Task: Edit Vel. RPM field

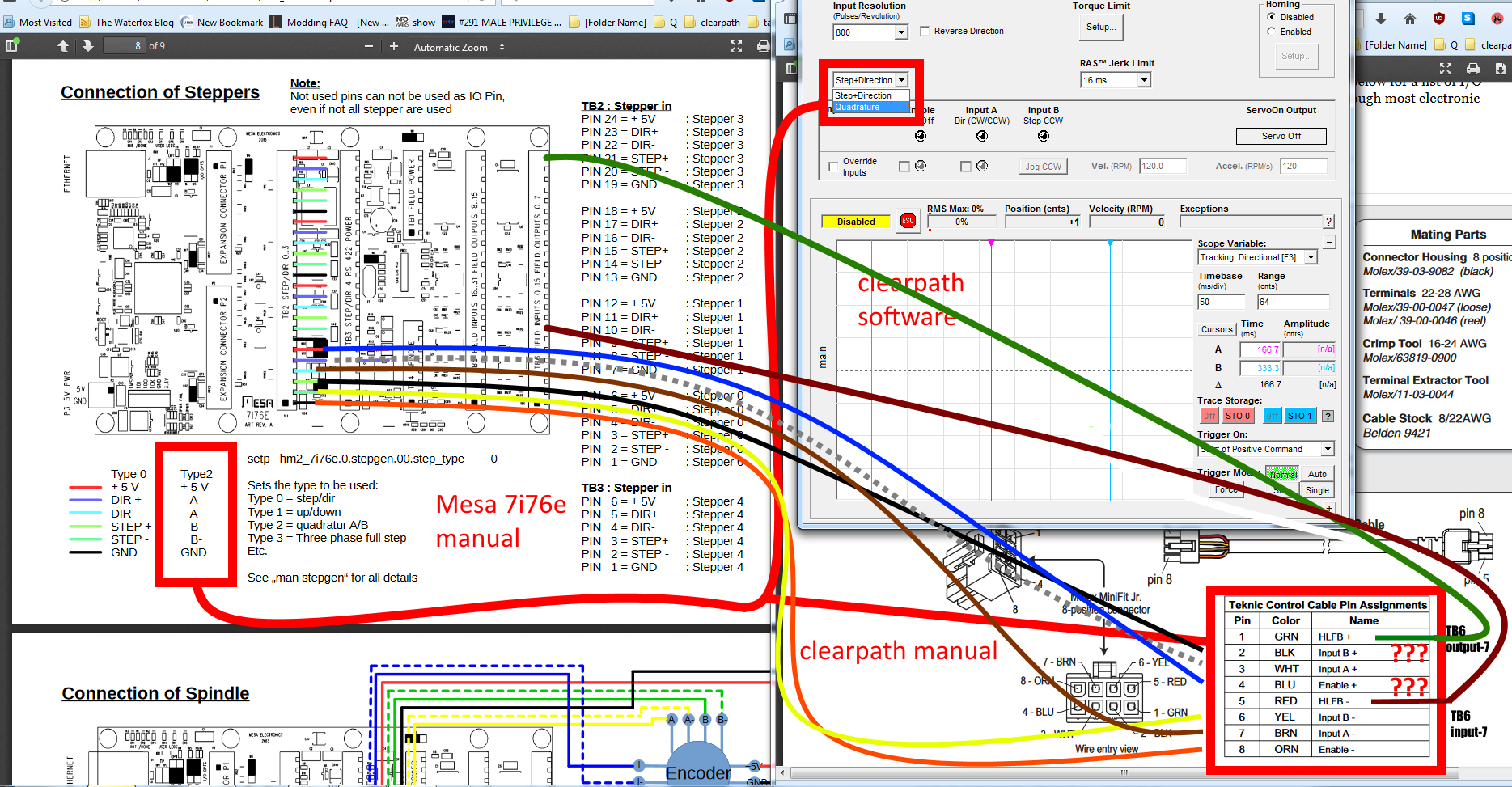Action: tap(1163, 166)
